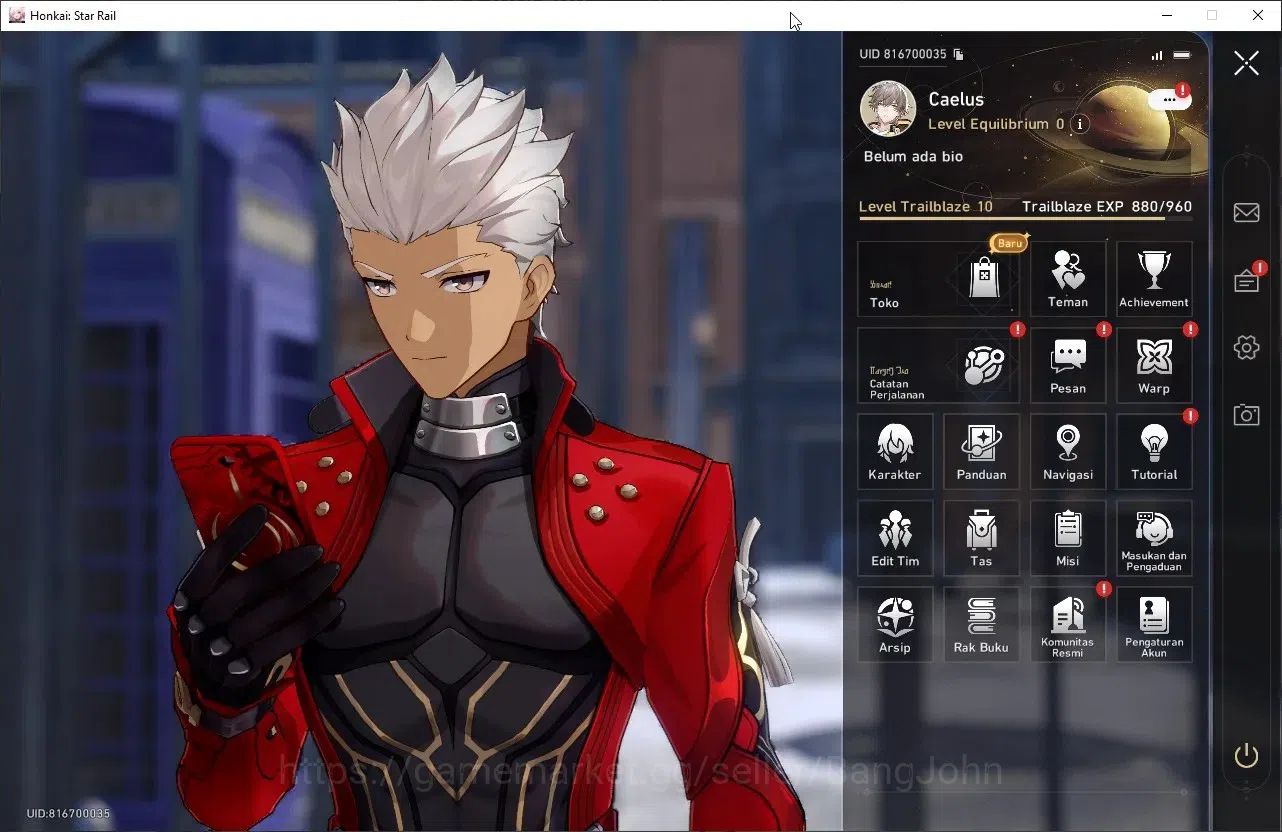Edit the 'Belum ada bio' text
Image resolution: width=1282 pixels, height=832 pixels.
(913, 157)
